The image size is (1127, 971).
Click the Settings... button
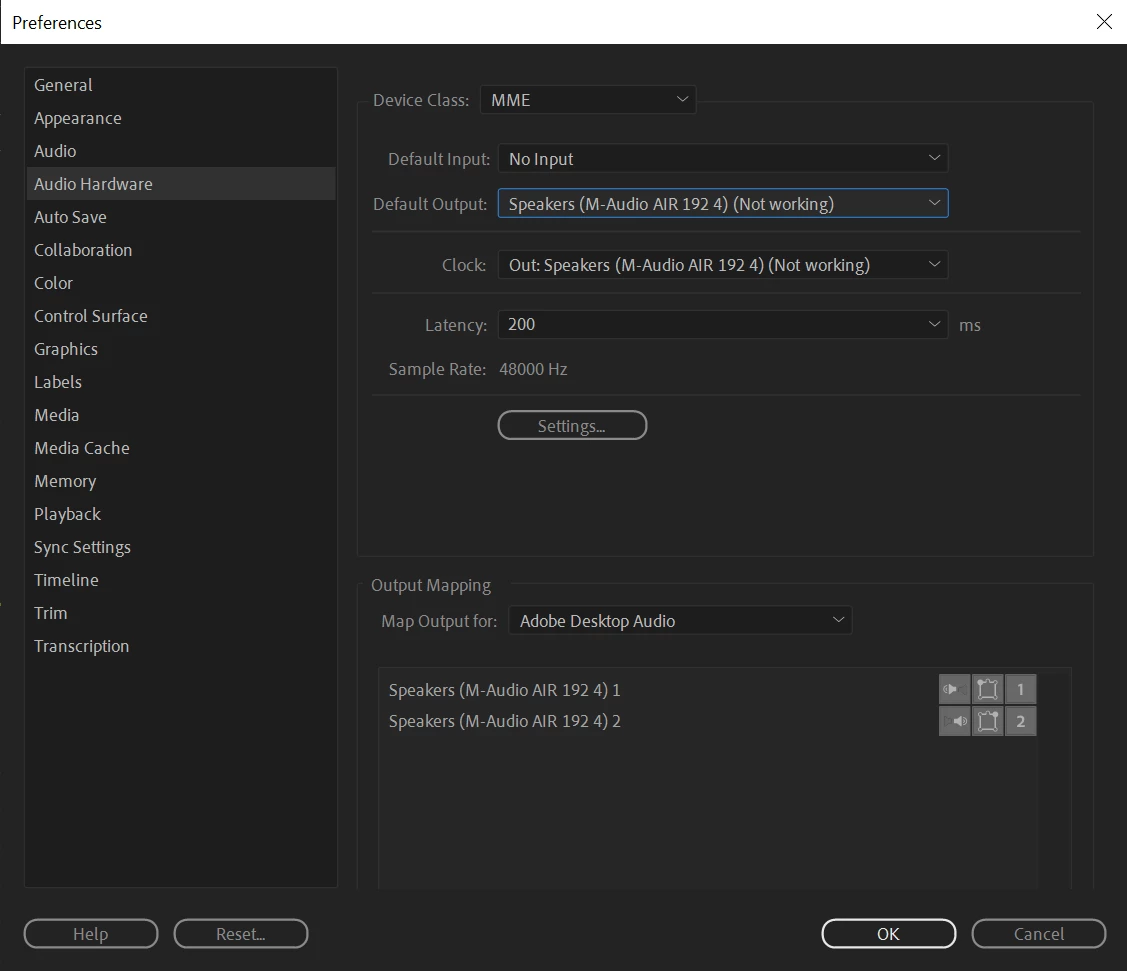(x=572, y=425)
